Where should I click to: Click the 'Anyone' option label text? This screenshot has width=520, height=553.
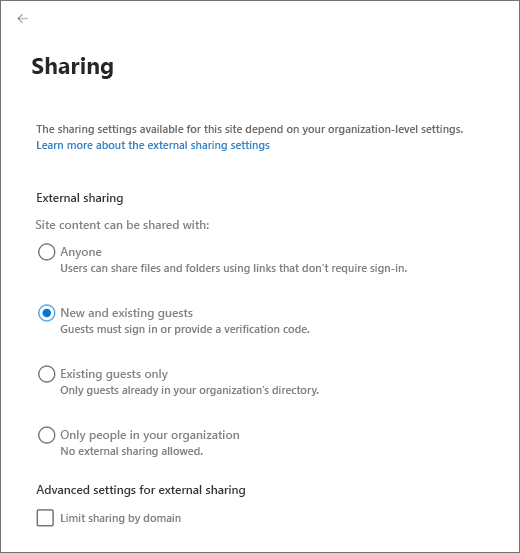click(81, 252)
